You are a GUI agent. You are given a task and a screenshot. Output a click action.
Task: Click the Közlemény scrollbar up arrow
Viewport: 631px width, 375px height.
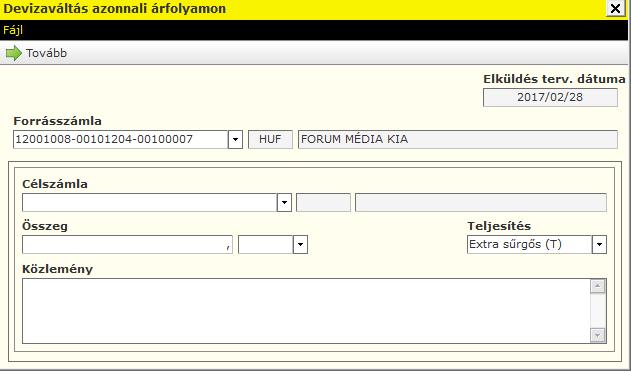pos(598,286)
